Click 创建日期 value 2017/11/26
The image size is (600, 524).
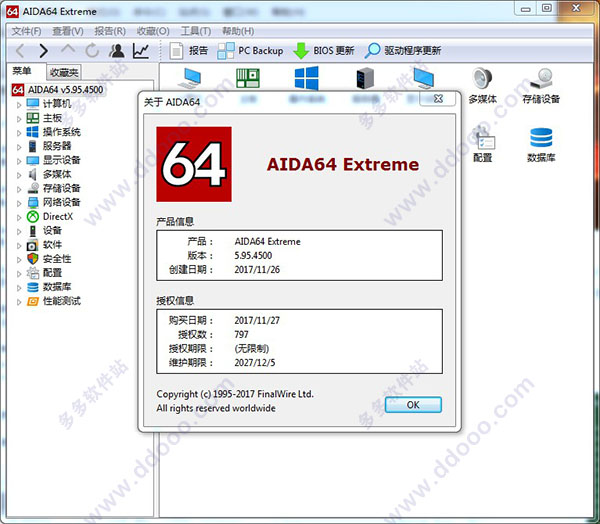click(x=257, y=269)
